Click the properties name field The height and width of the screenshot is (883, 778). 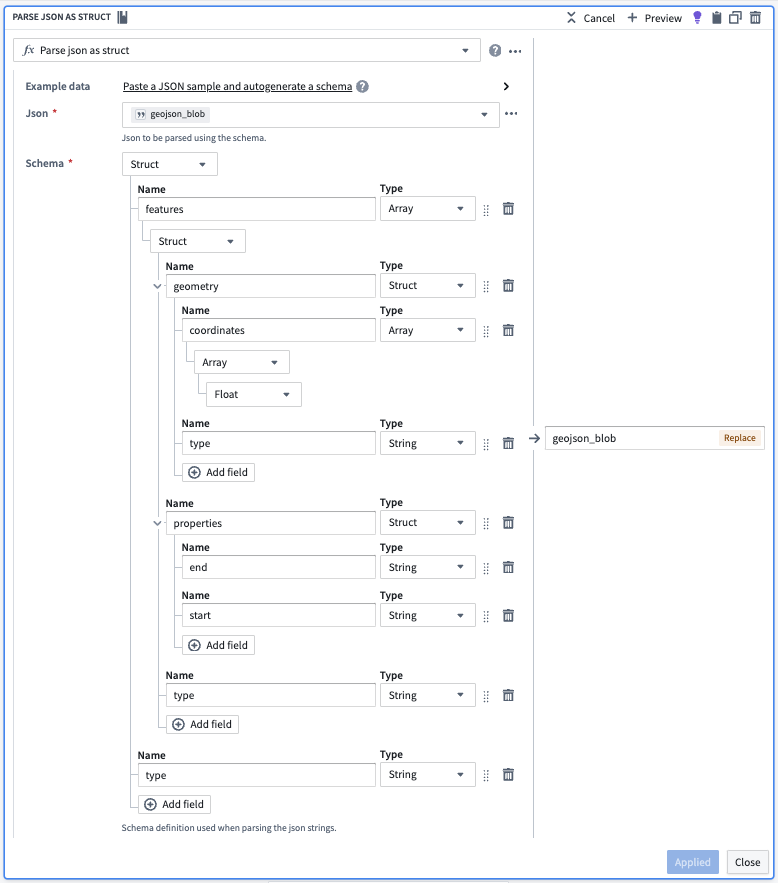(270, 523)
